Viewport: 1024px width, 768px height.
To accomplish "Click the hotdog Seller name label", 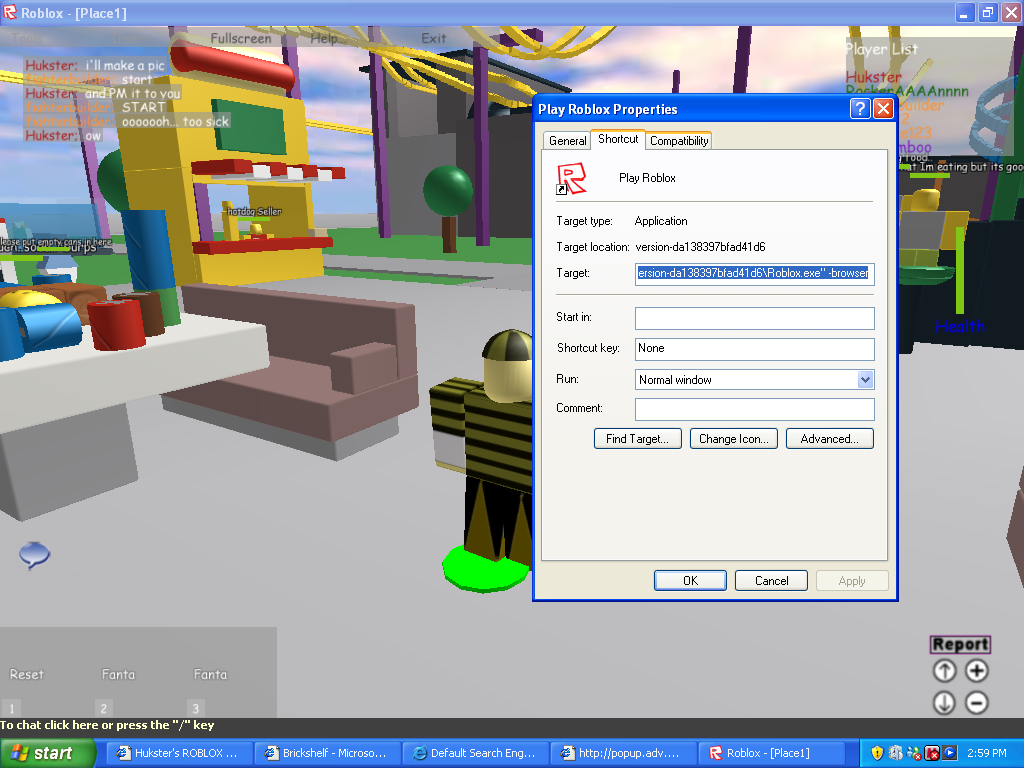I will click(255, 211).
